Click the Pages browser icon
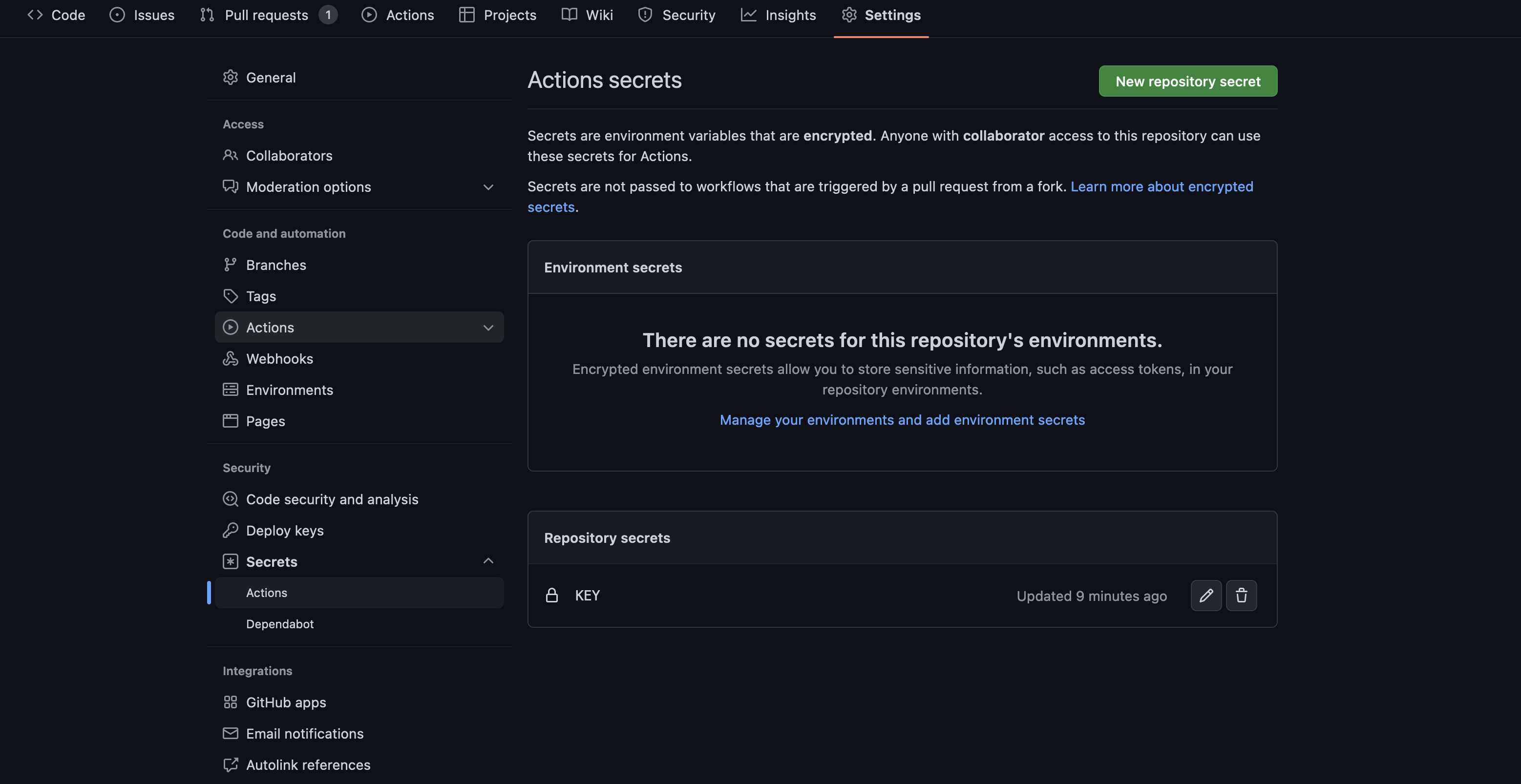Viewport: 1521px width, 784px height. [230, 421]
